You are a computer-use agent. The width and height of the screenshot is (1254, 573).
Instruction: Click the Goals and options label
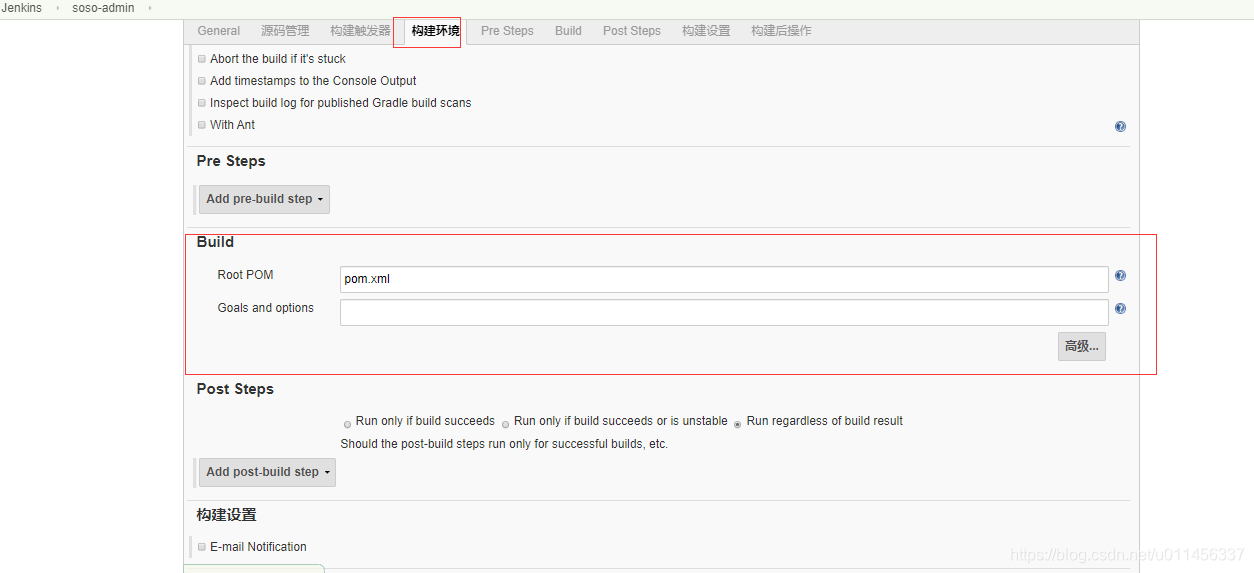[266, 308]
